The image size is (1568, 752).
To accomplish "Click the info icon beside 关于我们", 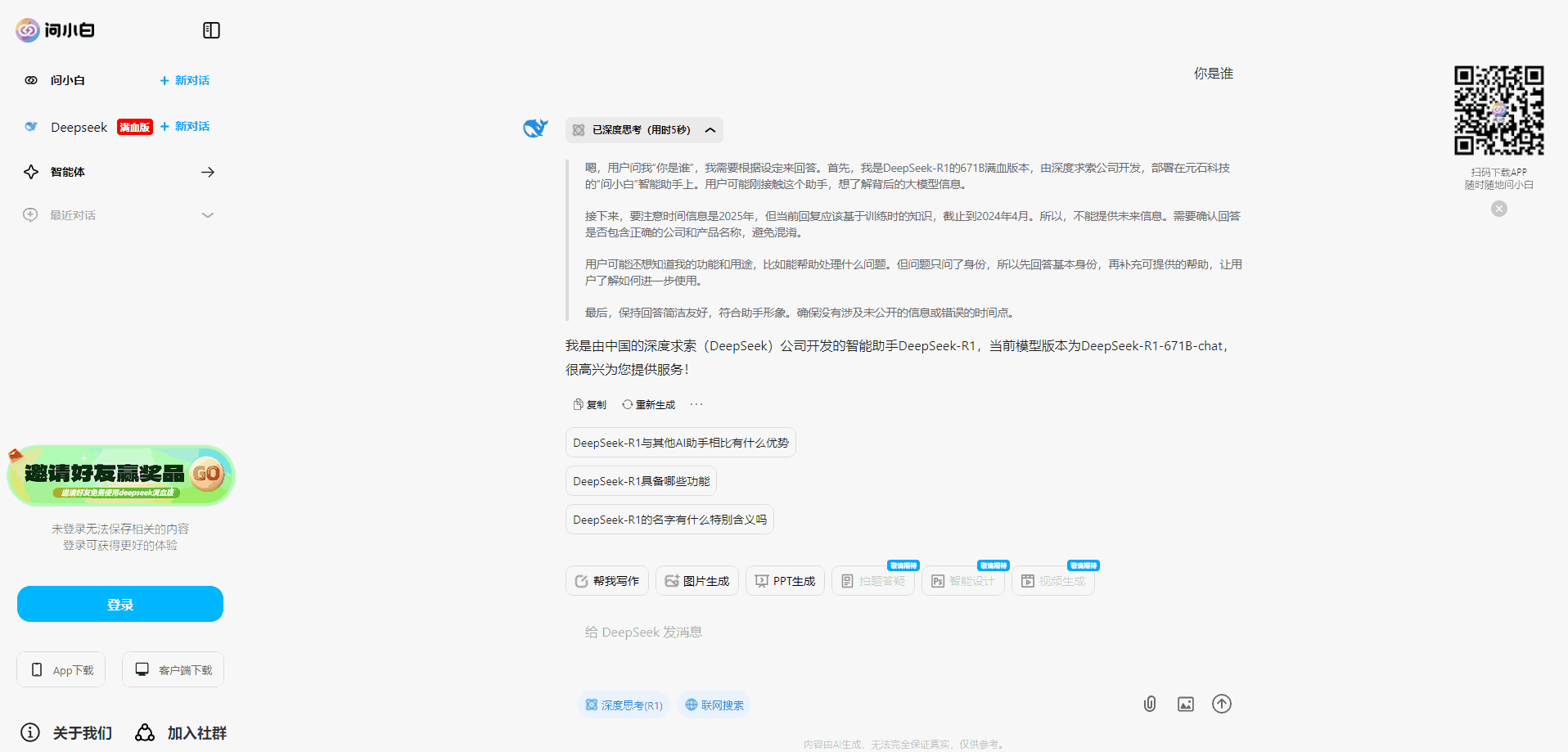I will click(x=30, y=732).
